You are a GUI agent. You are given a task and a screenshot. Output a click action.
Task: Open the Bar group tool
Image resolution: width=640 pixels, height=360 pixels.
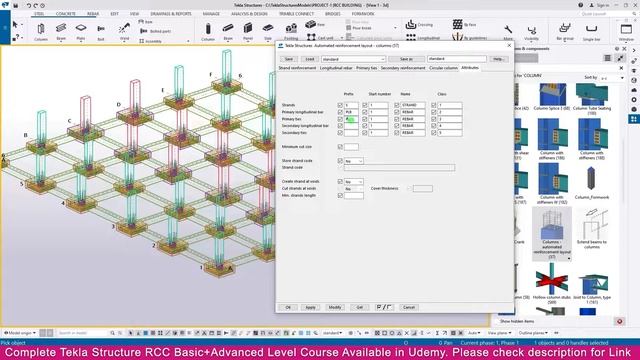(565, 31)
